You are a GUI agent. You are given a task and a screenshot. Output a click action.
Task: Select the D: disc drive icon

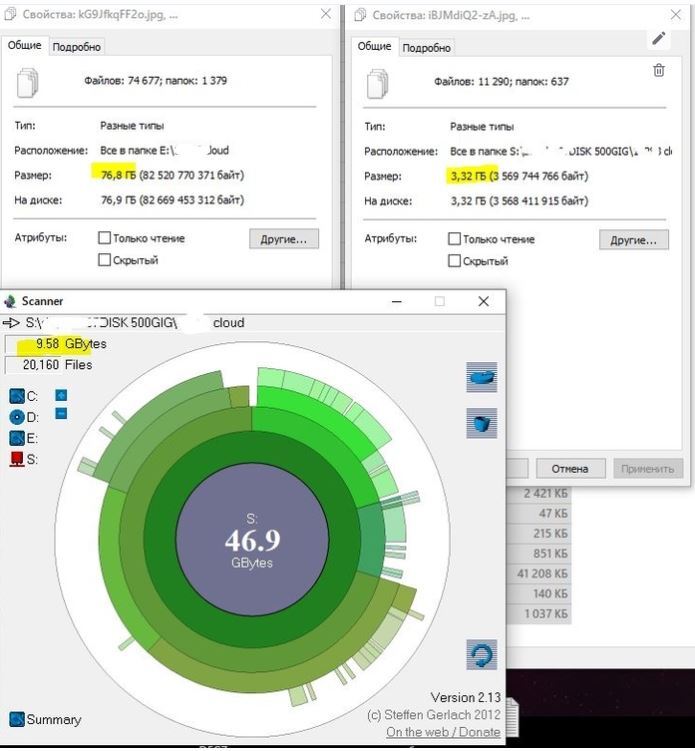coord(17,417)
